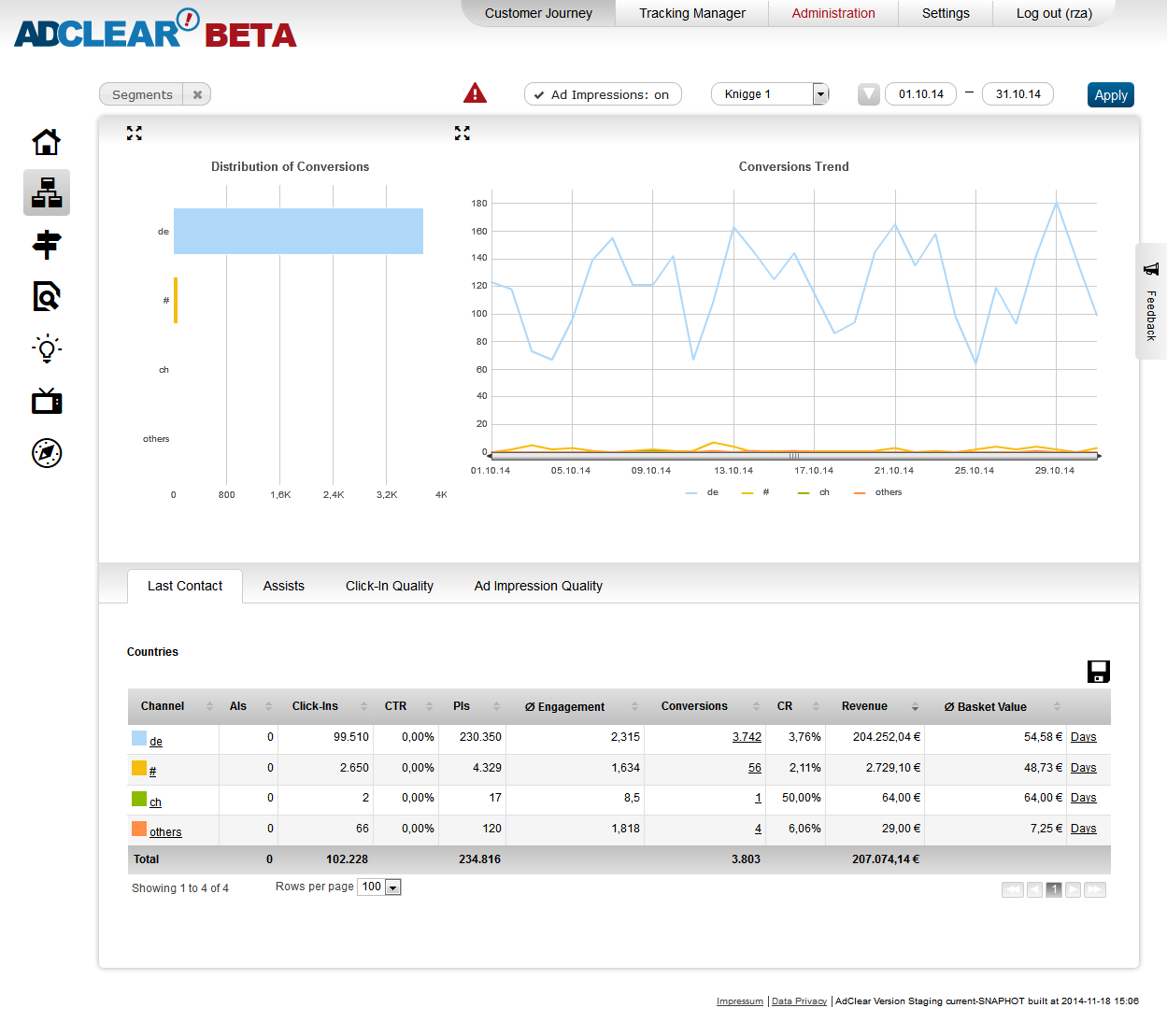Toggle the de series in chart legend
Viewport: 1167px width, 1036px height.
pyautogui.click(x=703, y=492)
